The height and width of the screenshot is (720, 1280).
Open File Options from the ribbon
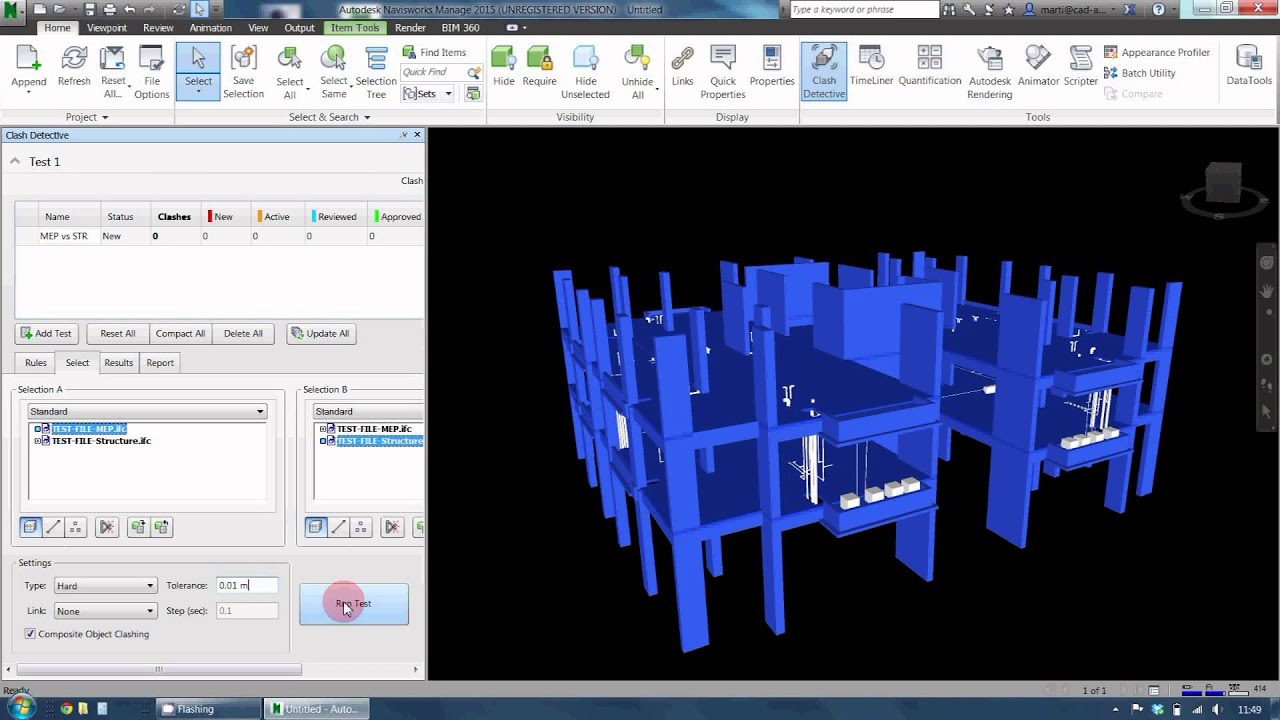click(x=152, y=72)
